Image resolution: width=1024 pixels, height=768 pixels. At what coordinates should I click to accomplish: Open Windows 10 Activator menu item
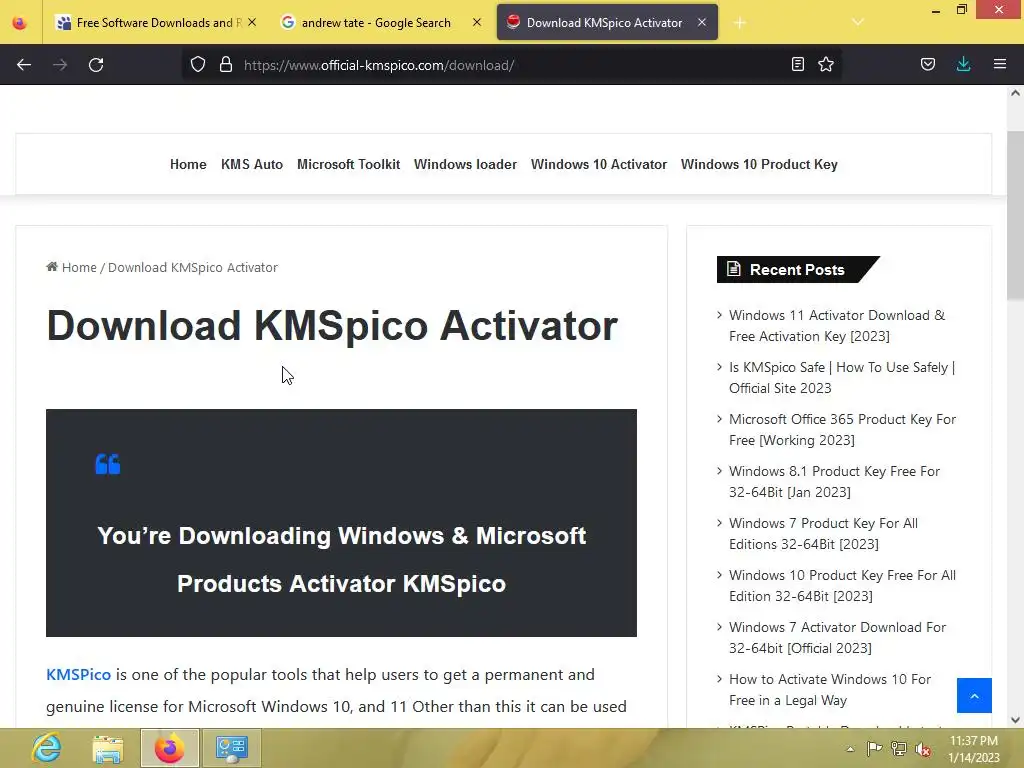coord(599,165)
